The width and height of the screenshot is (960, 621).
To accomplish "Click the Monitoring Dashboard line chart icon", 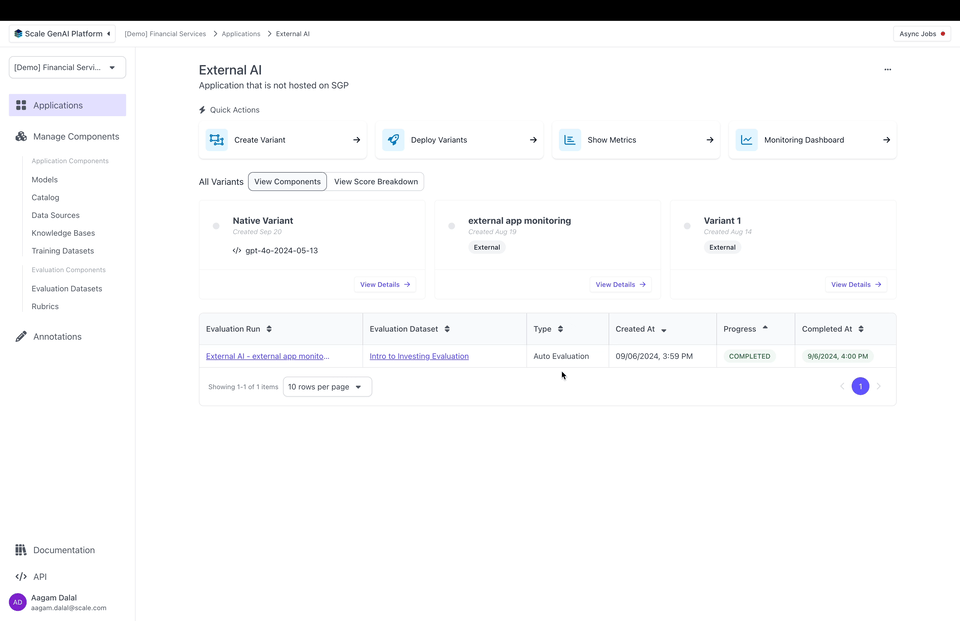I will [x=746, y=140].
